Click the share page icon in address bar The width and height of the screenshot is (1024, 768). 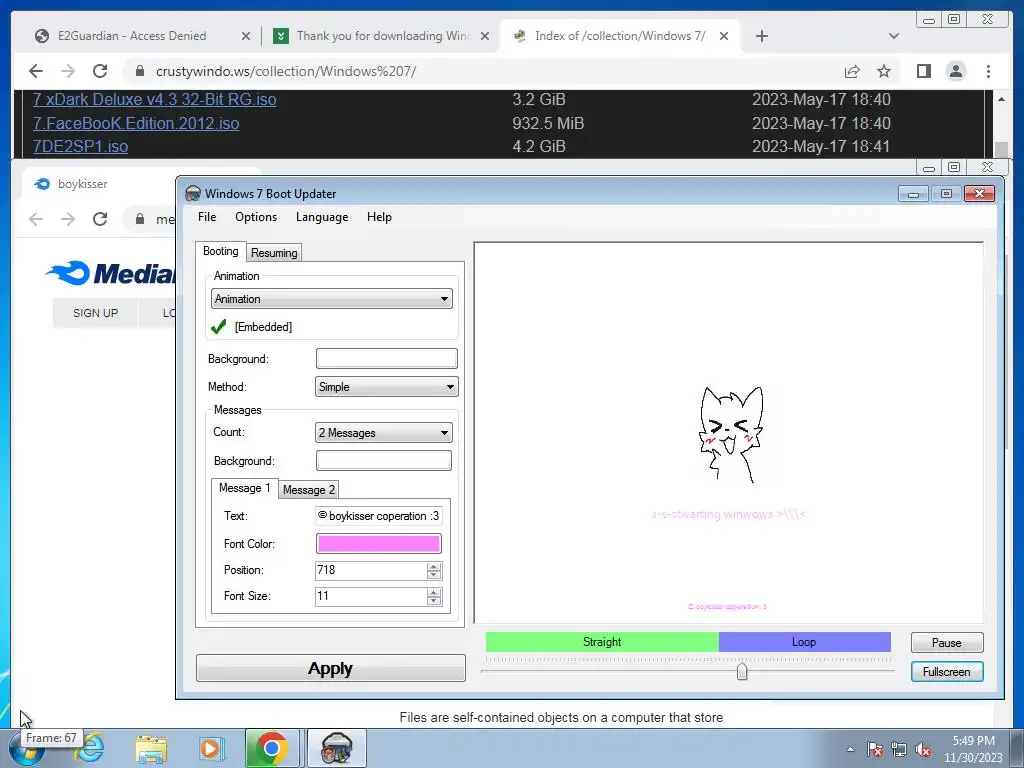pos(852,71)
